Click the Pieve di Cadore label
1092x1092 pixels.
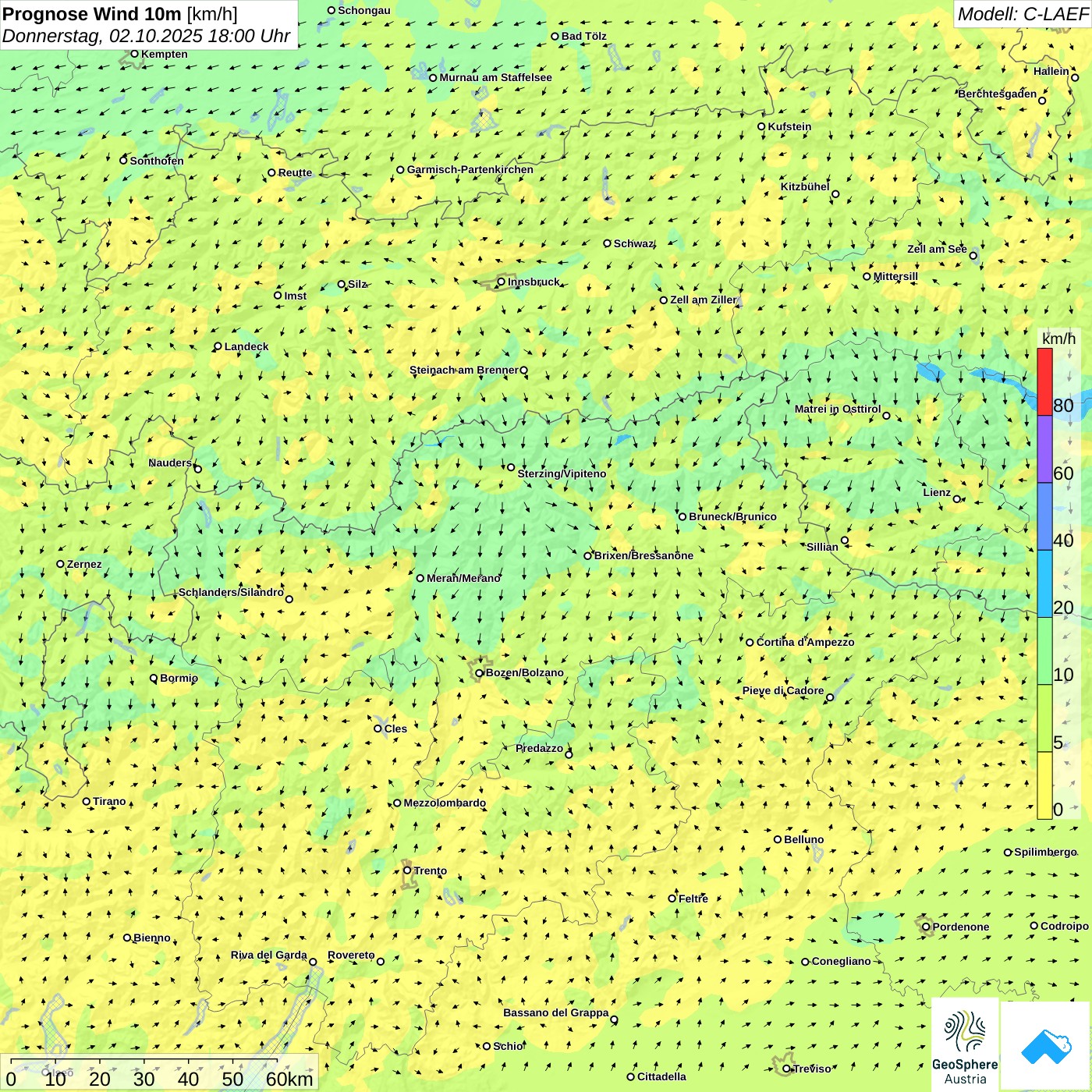[783, 690]
